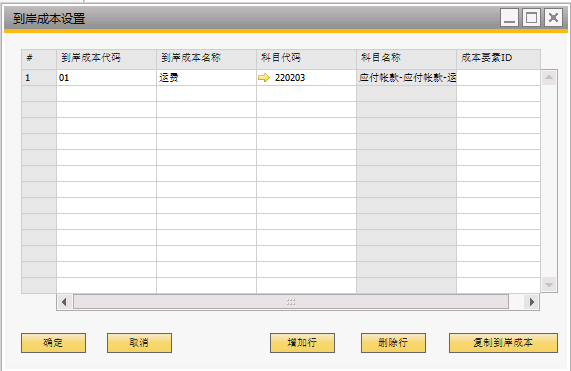Maximize the 到岸成本设置 window
This screenshot has width=571, height=371.
point(531,17)
